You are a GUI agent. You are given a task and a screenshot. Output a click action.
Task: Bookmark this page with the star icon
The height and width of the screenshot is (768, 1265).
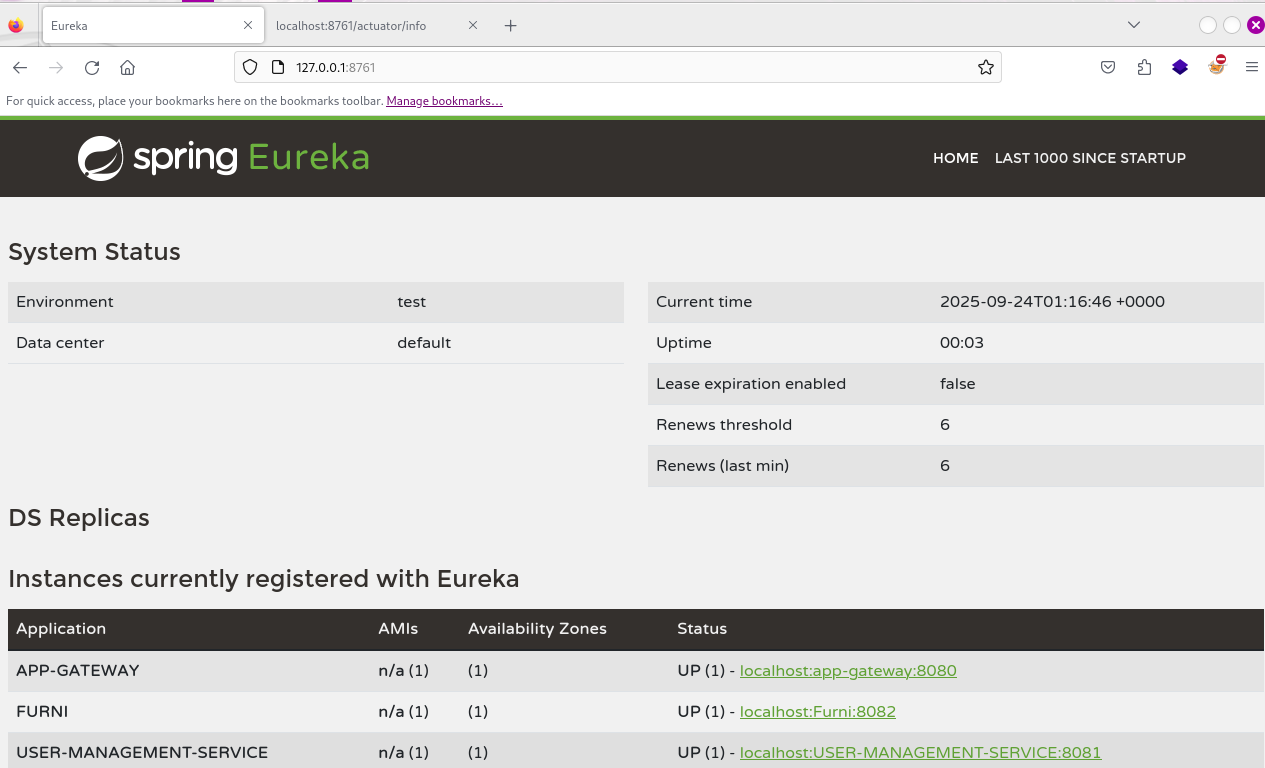[x=986, y=67]
